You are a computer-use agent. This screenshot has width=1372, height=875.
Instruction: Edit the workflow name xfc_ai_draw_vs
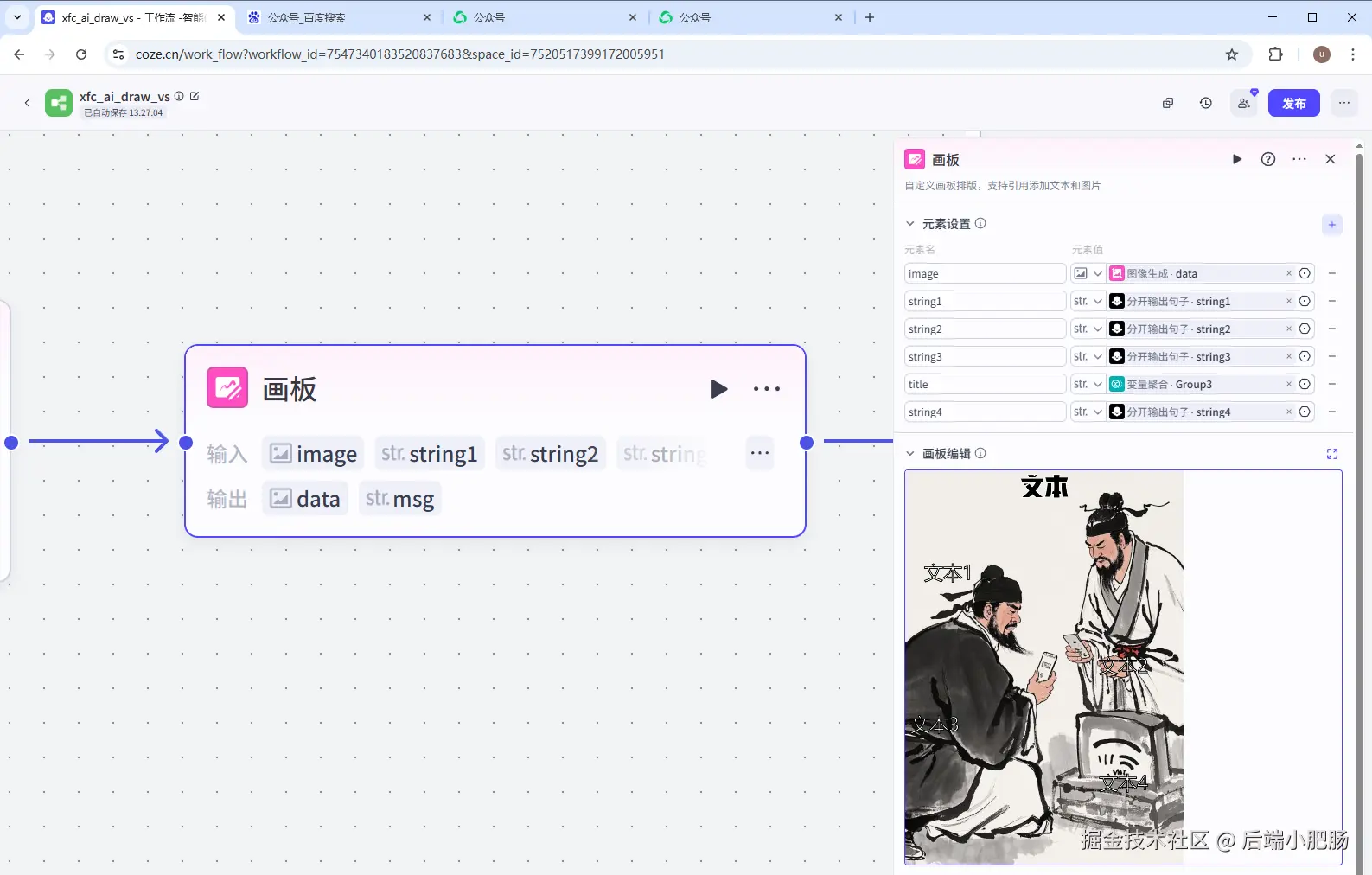click(195, 96)
